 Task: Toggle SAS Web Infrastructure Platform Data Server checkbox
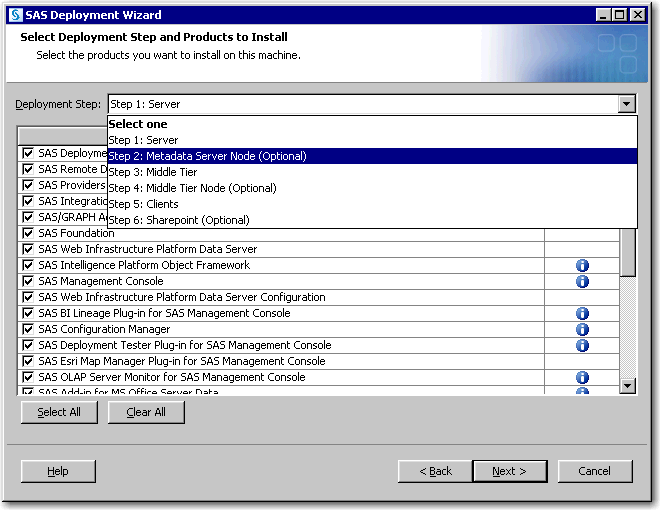tap(28, 250)
